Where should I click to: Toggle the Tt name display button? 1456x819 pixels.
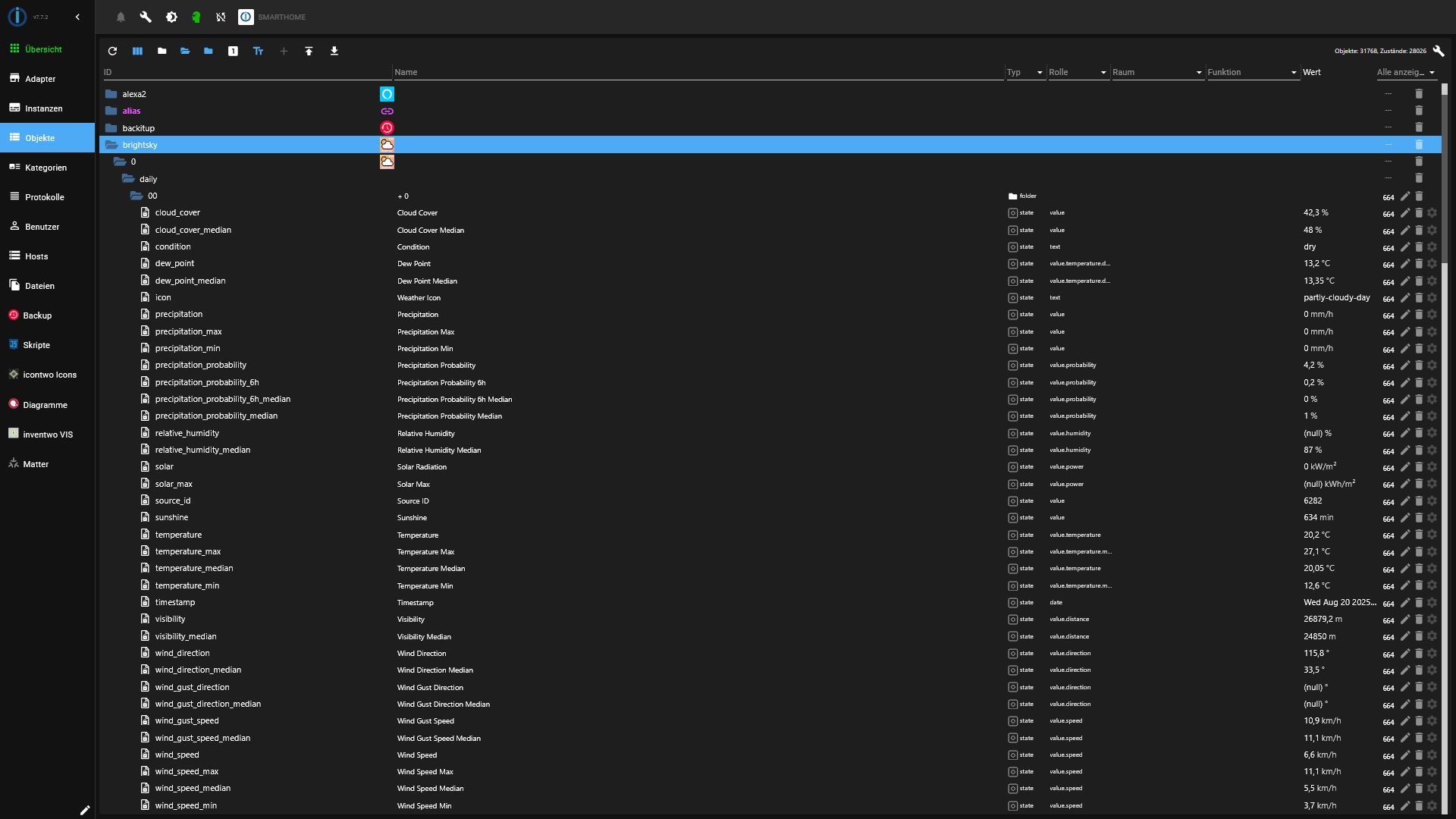pyautogui.click(x=258, y=51)
